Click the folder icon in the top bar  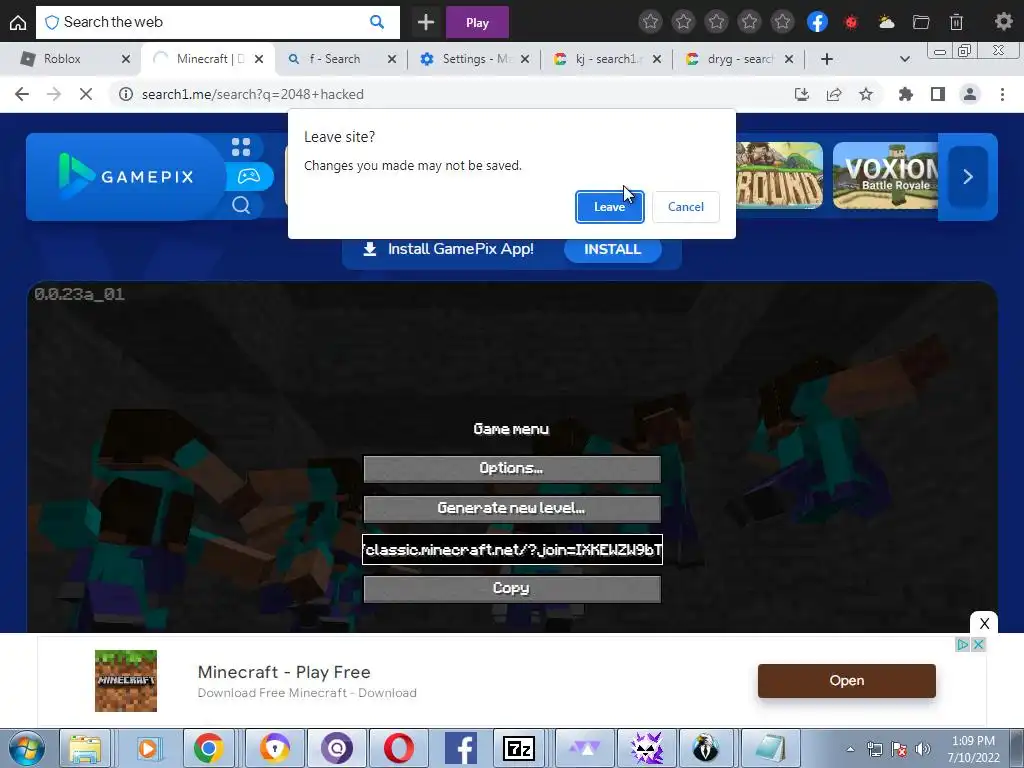point(921,22)
